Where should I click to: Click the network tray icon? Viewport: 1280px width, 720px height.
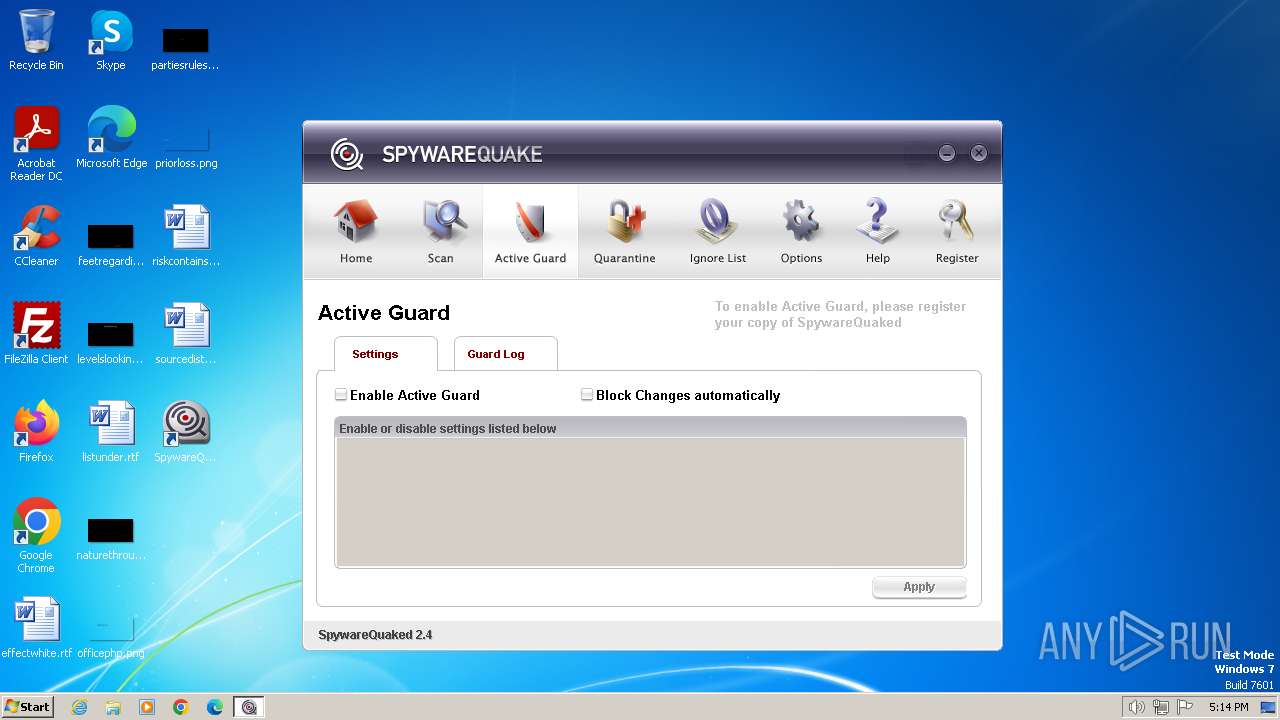tap(1161, 707)
